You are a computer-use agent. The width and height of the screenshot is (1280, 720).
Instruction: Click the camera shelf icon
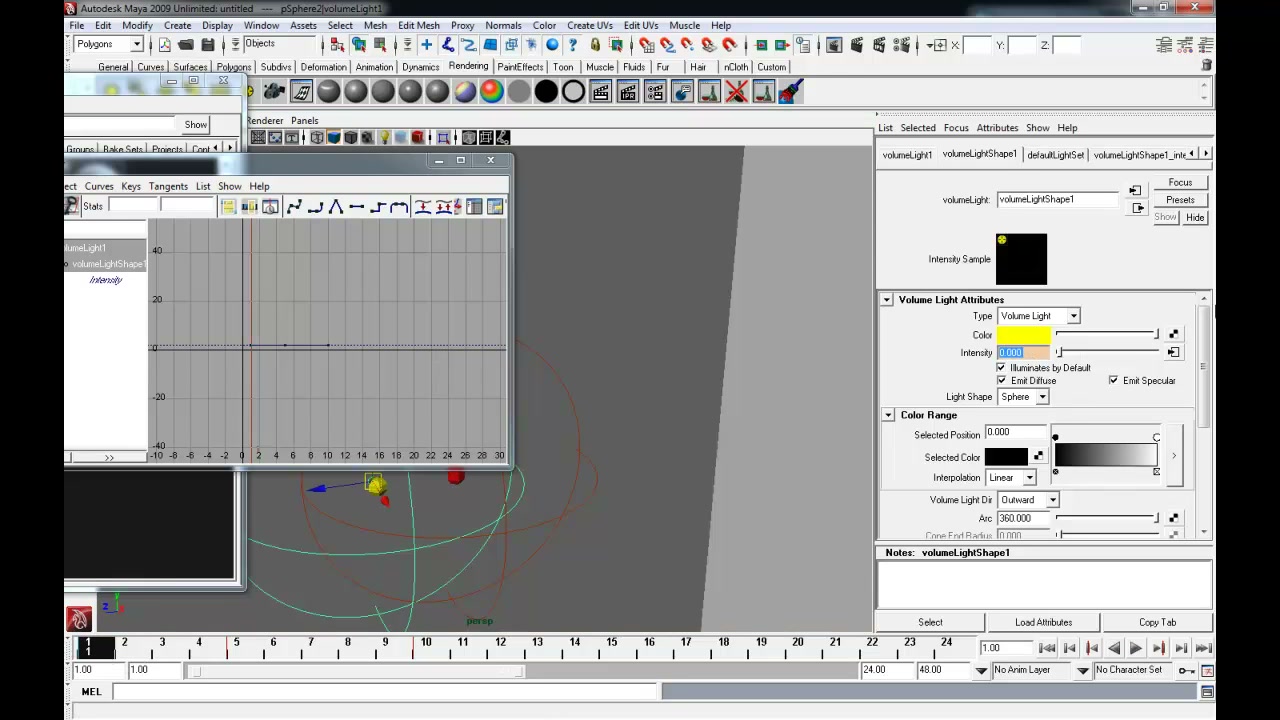274,92
